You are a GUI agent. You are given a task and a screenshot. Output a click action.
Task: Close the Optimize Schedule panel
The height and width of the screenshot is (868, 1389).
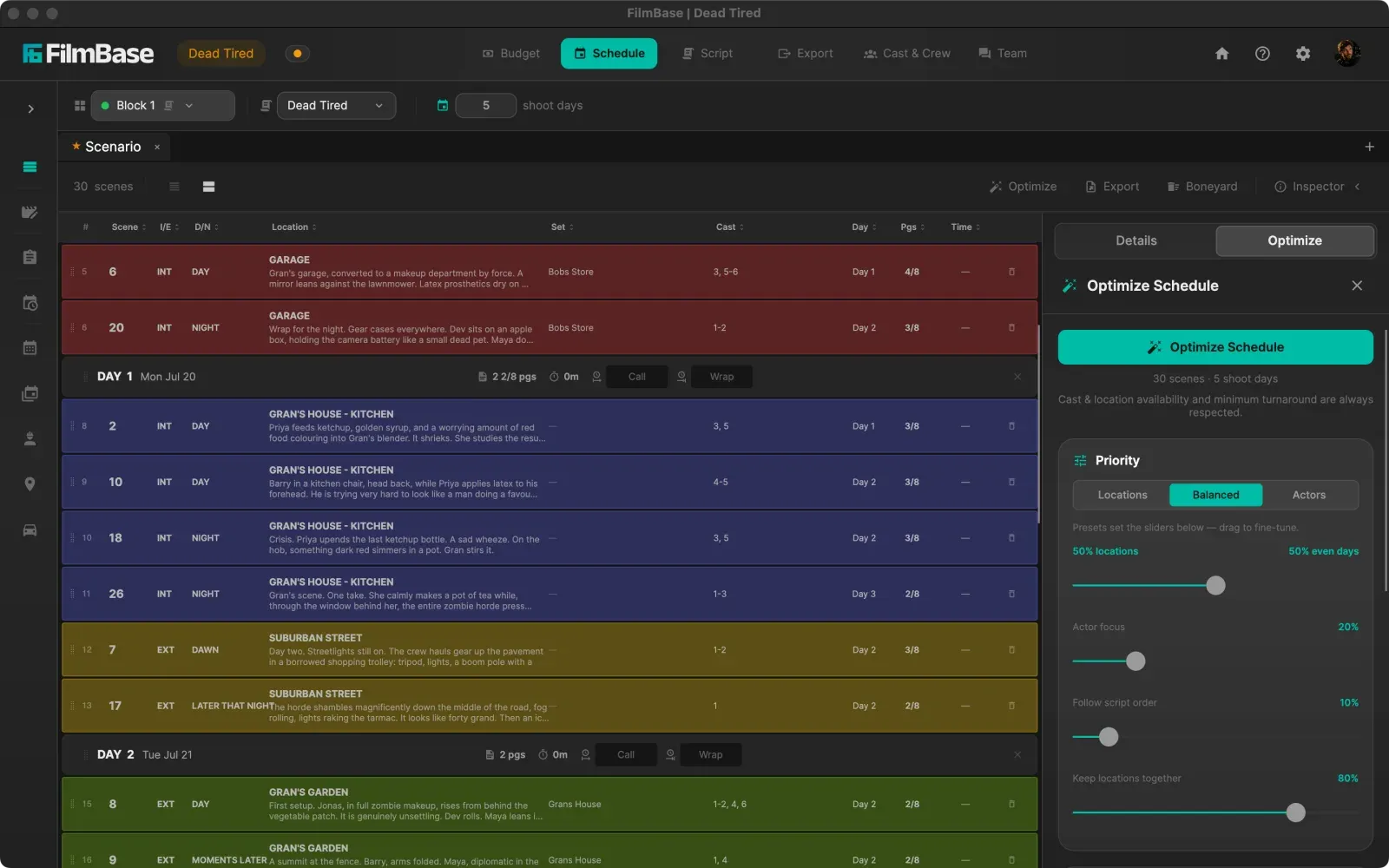pyautogui.click(x=1357, y=286)
